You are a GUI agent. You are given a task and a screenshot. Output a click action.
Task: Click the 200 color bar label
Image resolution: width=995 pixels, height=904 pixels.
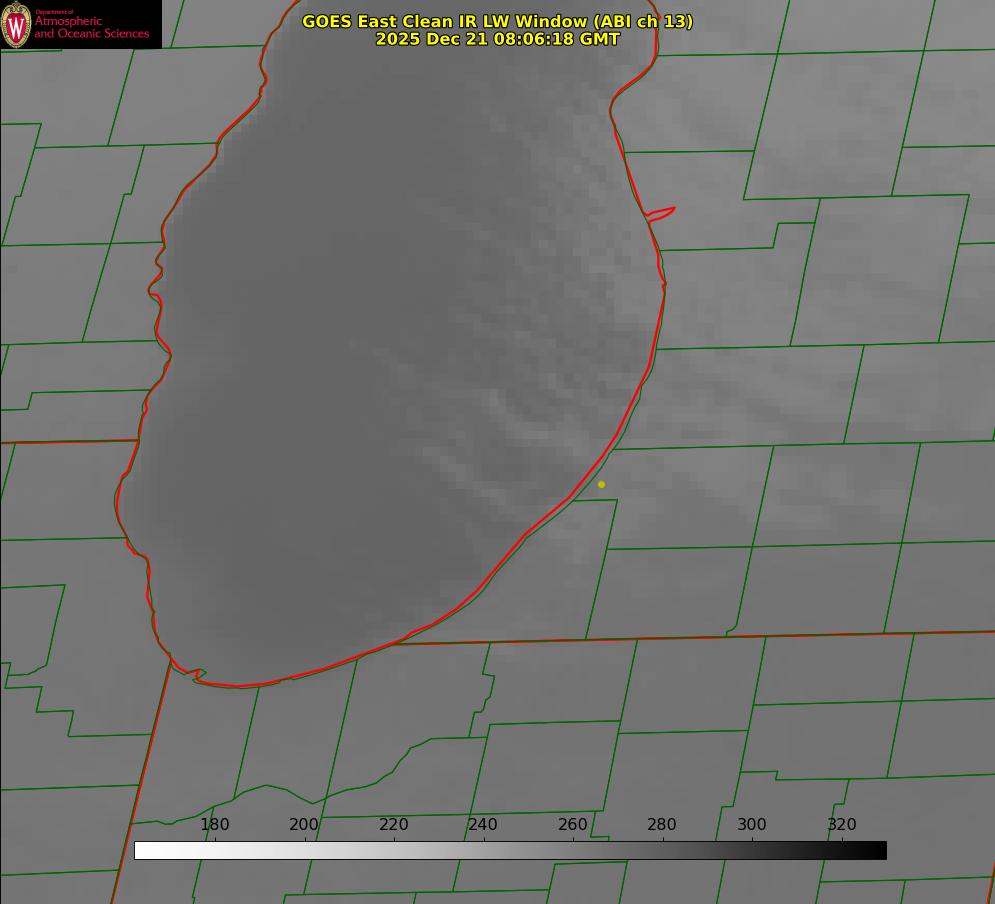pos(304,825)
